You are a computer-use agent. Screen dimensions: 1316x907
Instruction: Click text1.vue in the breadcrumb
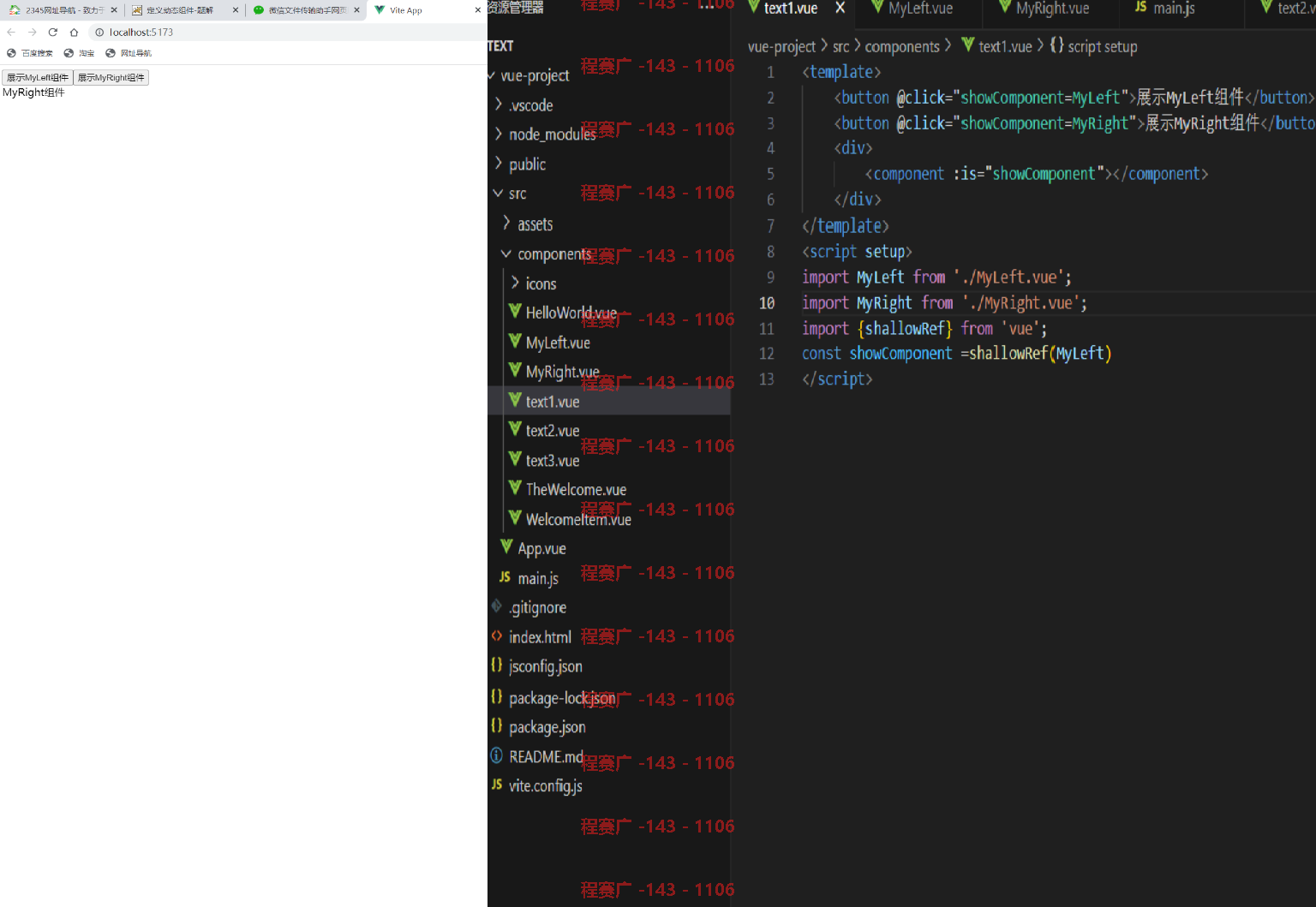(x=1006, y=47)
